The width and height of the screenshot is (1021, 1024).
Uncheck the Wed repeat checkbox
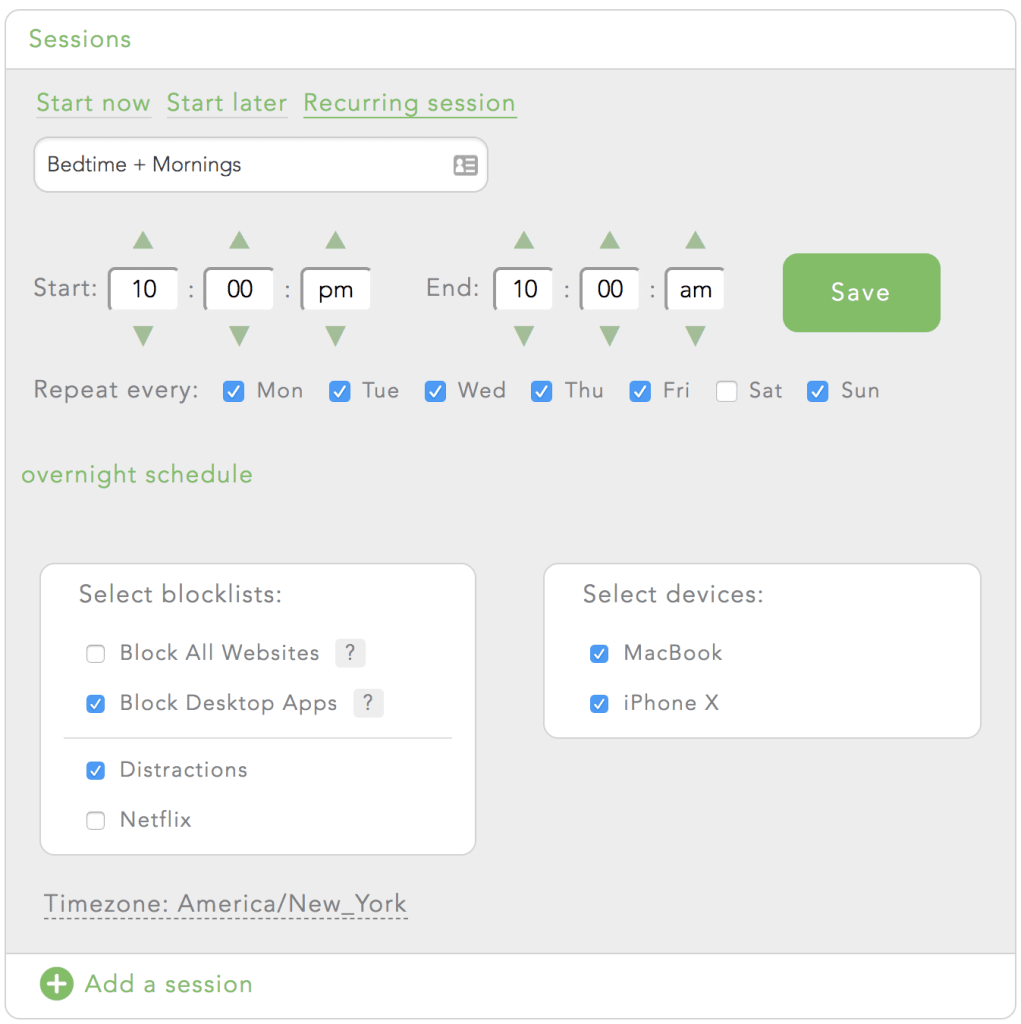click(435, 391)
